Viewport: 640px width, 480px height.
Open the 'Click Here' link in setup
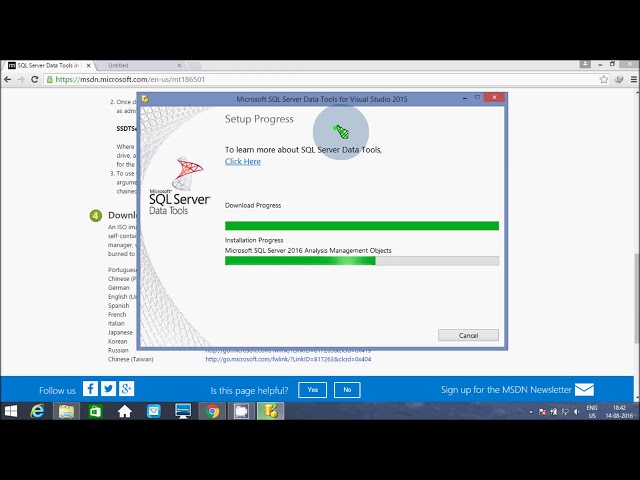click(243, 161)
